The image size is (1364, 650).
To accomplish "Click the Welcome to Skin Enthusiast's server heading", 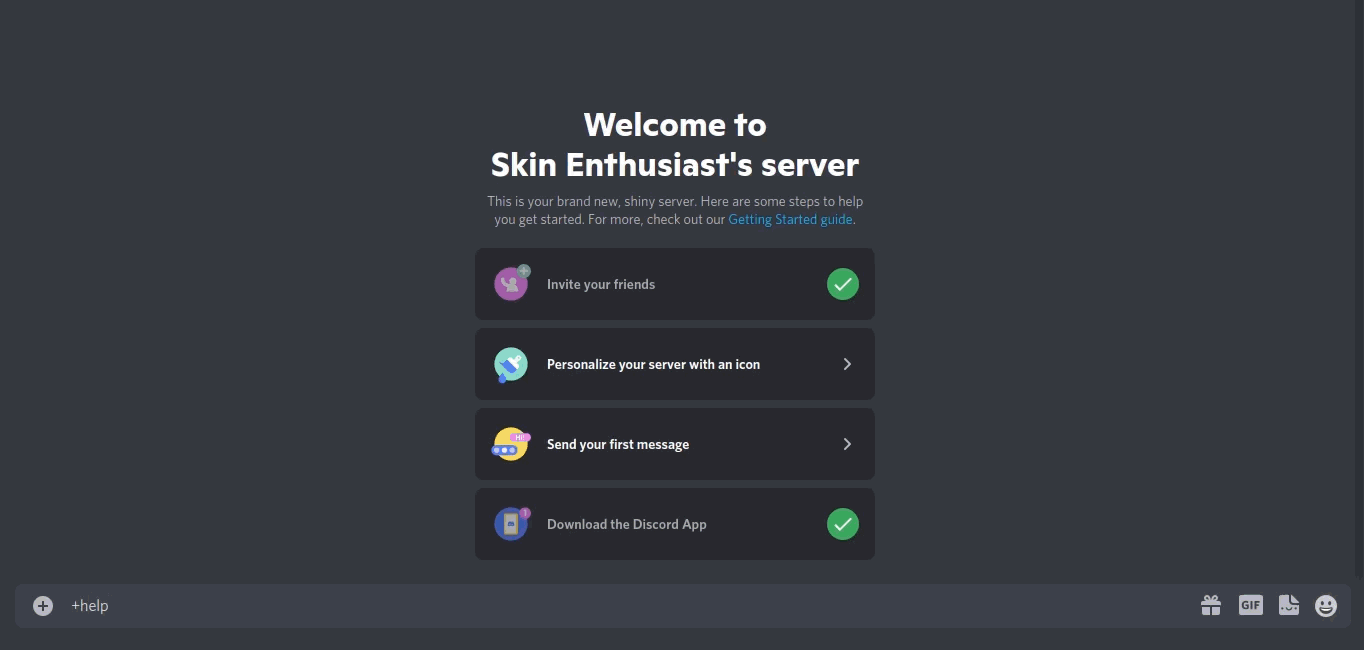I will click(675, 145).
